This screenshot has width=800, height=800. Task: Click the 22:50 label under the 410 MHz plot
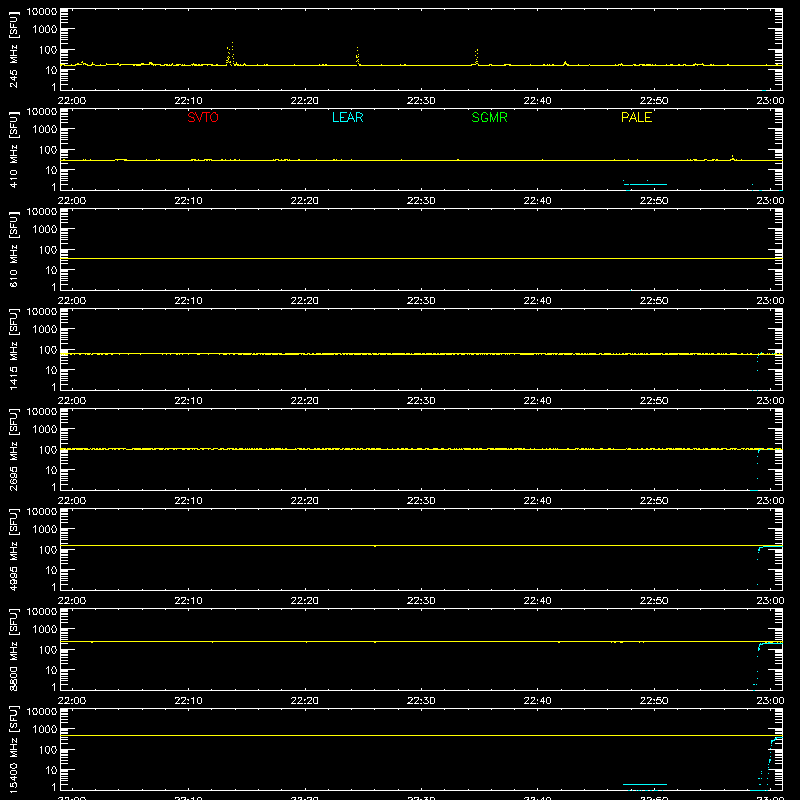coord(654,201)
